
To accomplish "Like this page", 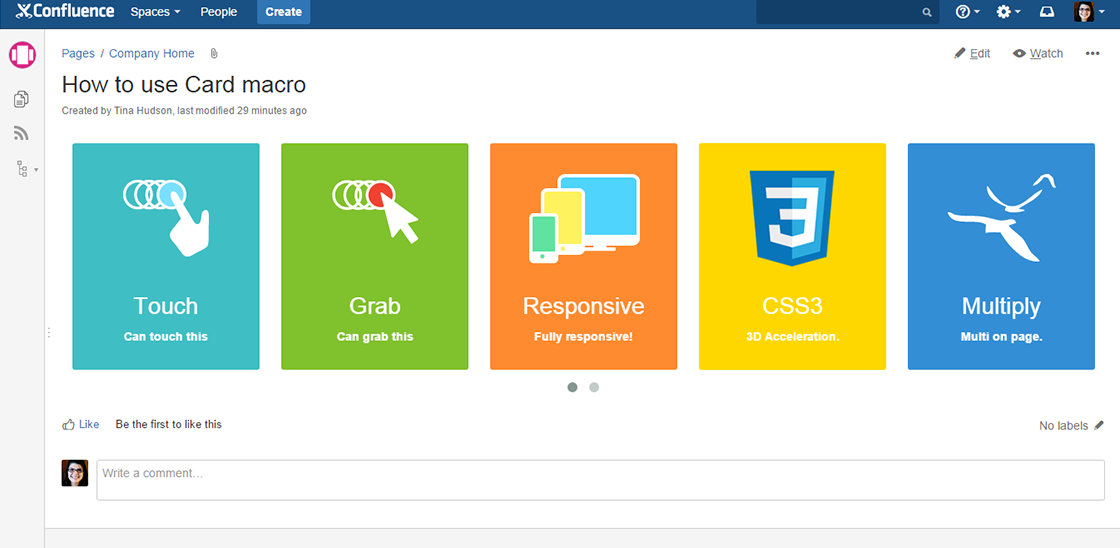I will pyautogui.click(x=81, y=424).
